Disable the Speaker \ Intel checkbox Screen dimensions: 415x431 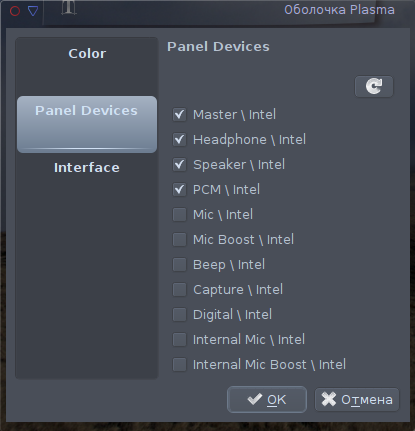click(x=179, y=165)
